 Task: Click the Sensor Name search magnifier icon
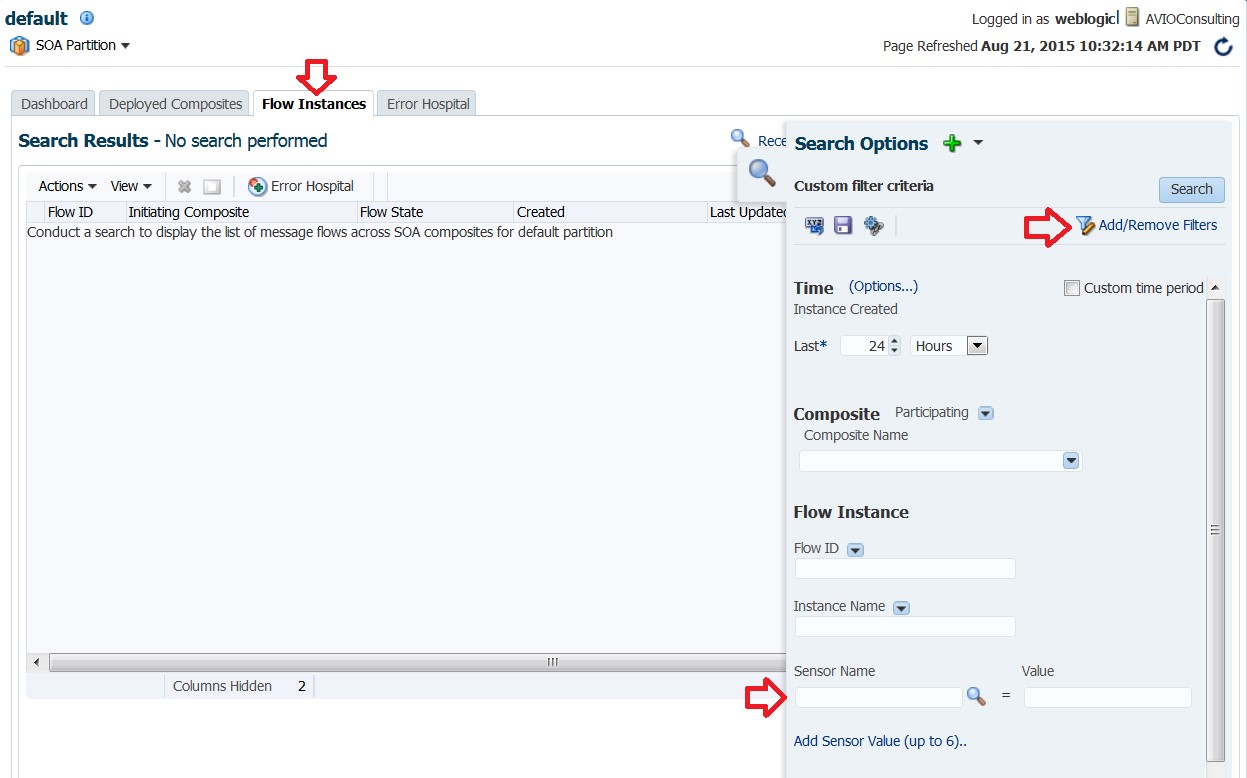(x=976, y=697)
